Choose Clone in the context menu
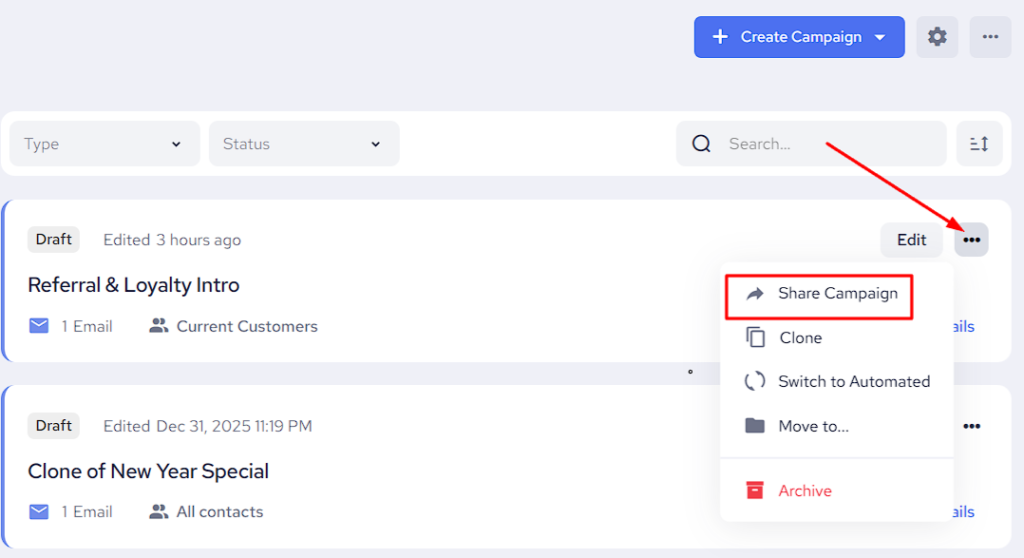Viewport: 1024px width, 558px height. point(800,338)
